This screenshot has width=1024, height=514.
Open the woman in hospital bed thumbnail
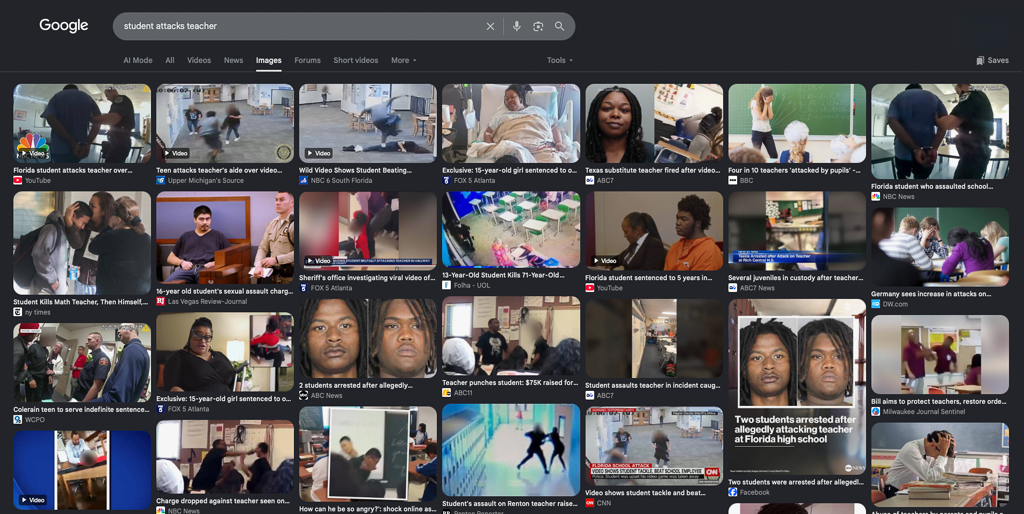coord(511,123)
